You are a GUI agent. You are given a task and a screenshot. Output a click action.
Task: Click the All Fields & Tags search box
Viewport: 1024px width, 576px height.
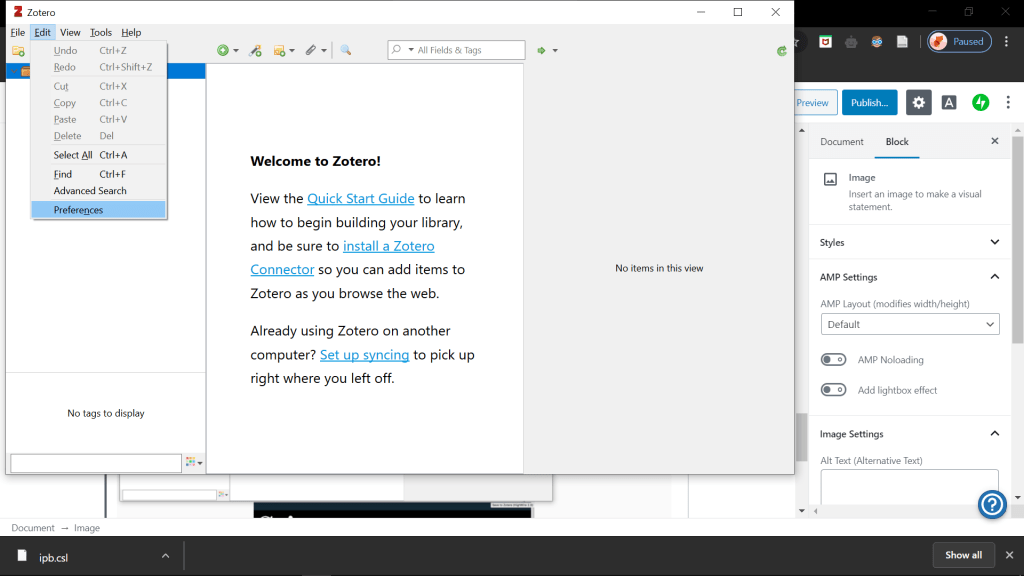pyautogui.click(x=467, y=50)
